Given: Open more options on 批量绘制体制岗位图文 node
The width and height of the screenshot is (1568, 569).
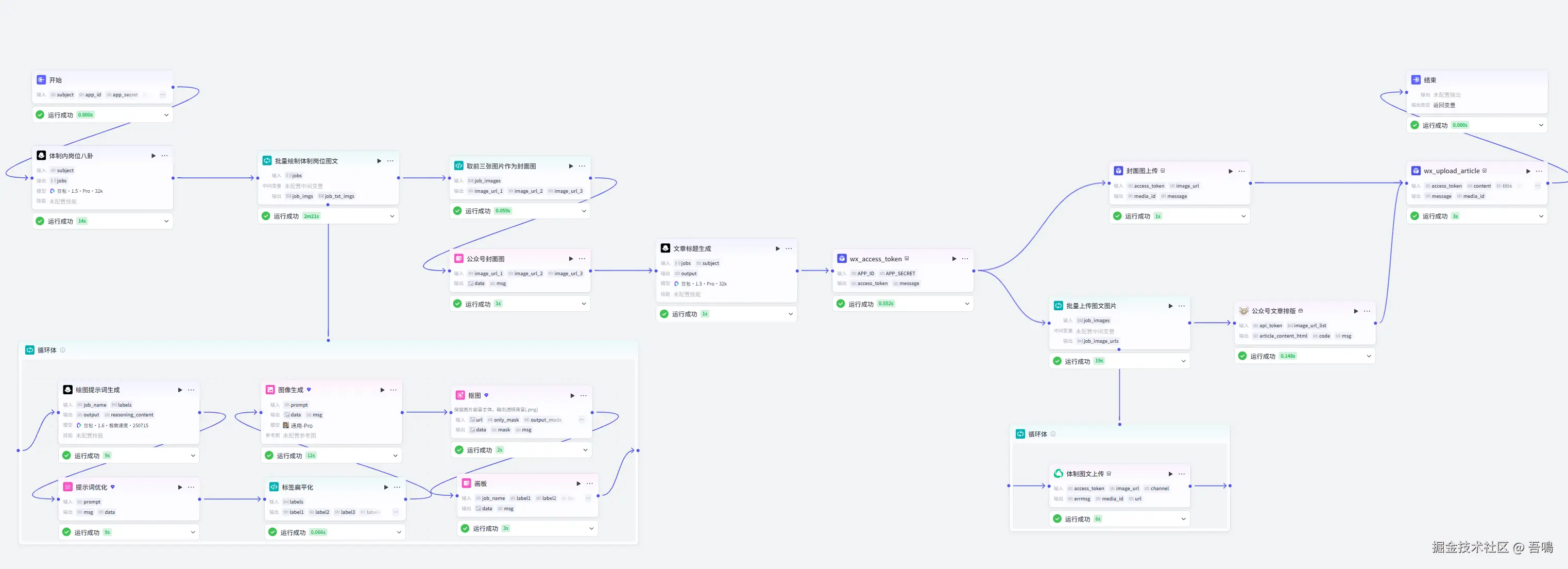Looking at the screenshot, I should click(390, 161).
